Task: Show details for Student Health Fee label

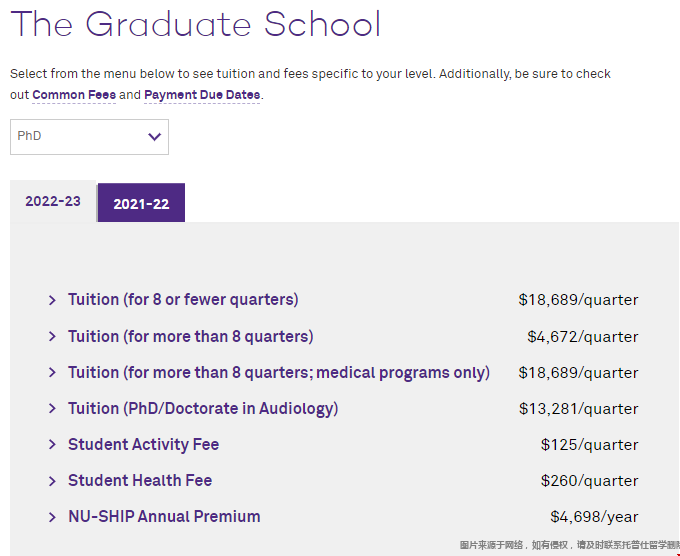Action: (140, 481)
